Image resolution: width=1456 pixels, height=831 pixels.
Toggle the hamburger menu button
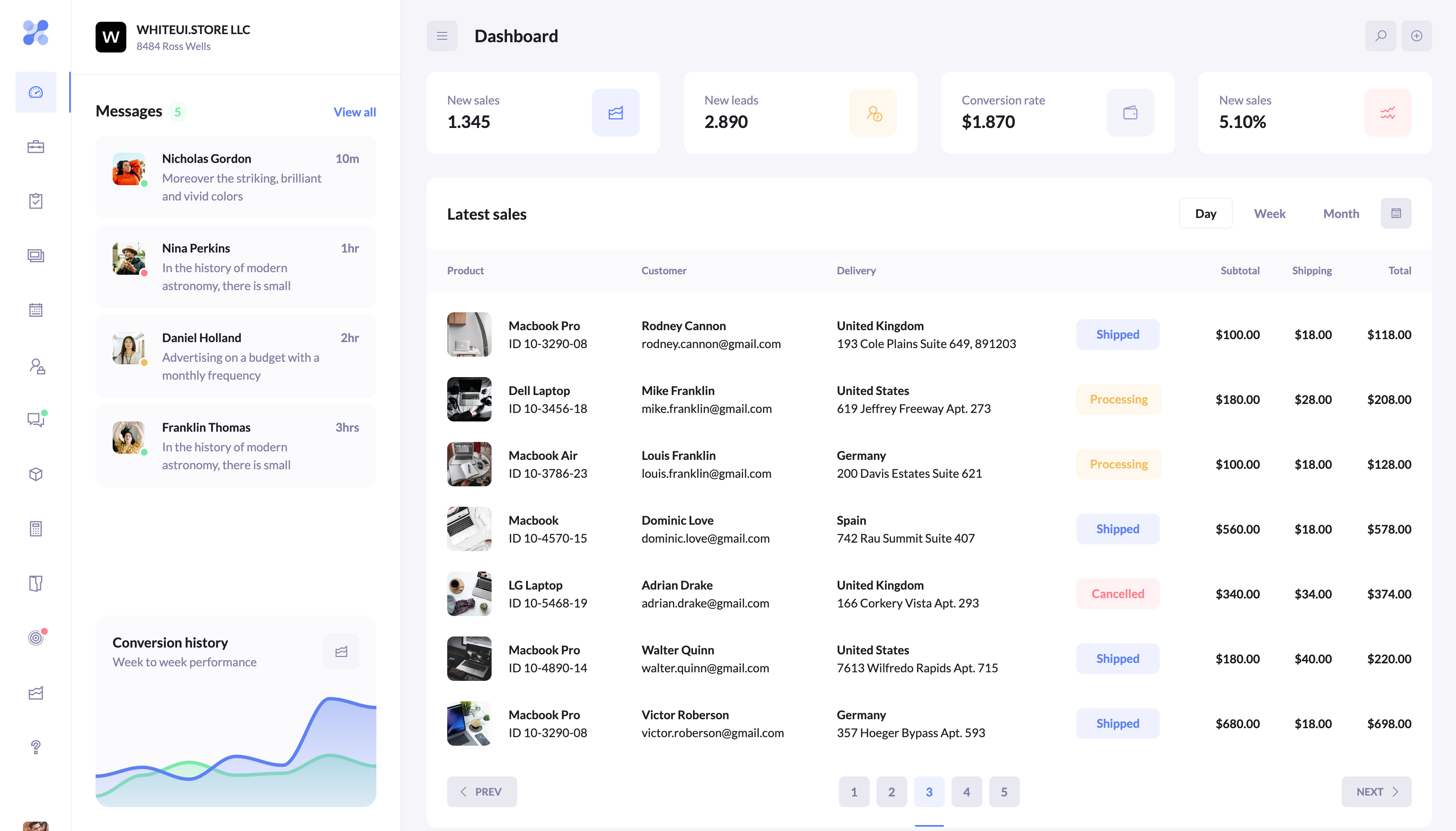[442, 36]
